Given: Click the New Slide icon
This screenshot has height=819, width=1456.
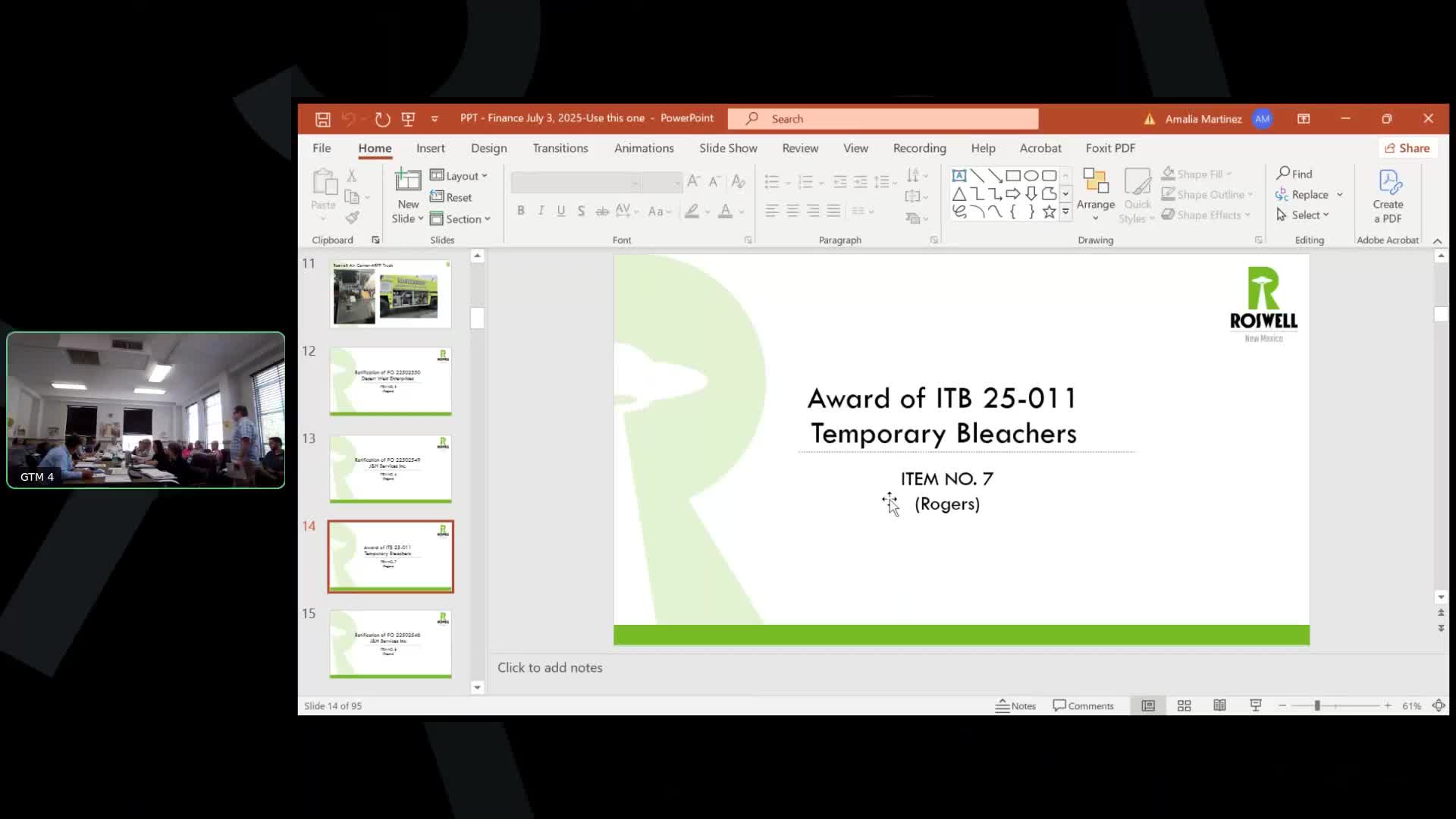Looking at the screenshot, I should 407,181.
